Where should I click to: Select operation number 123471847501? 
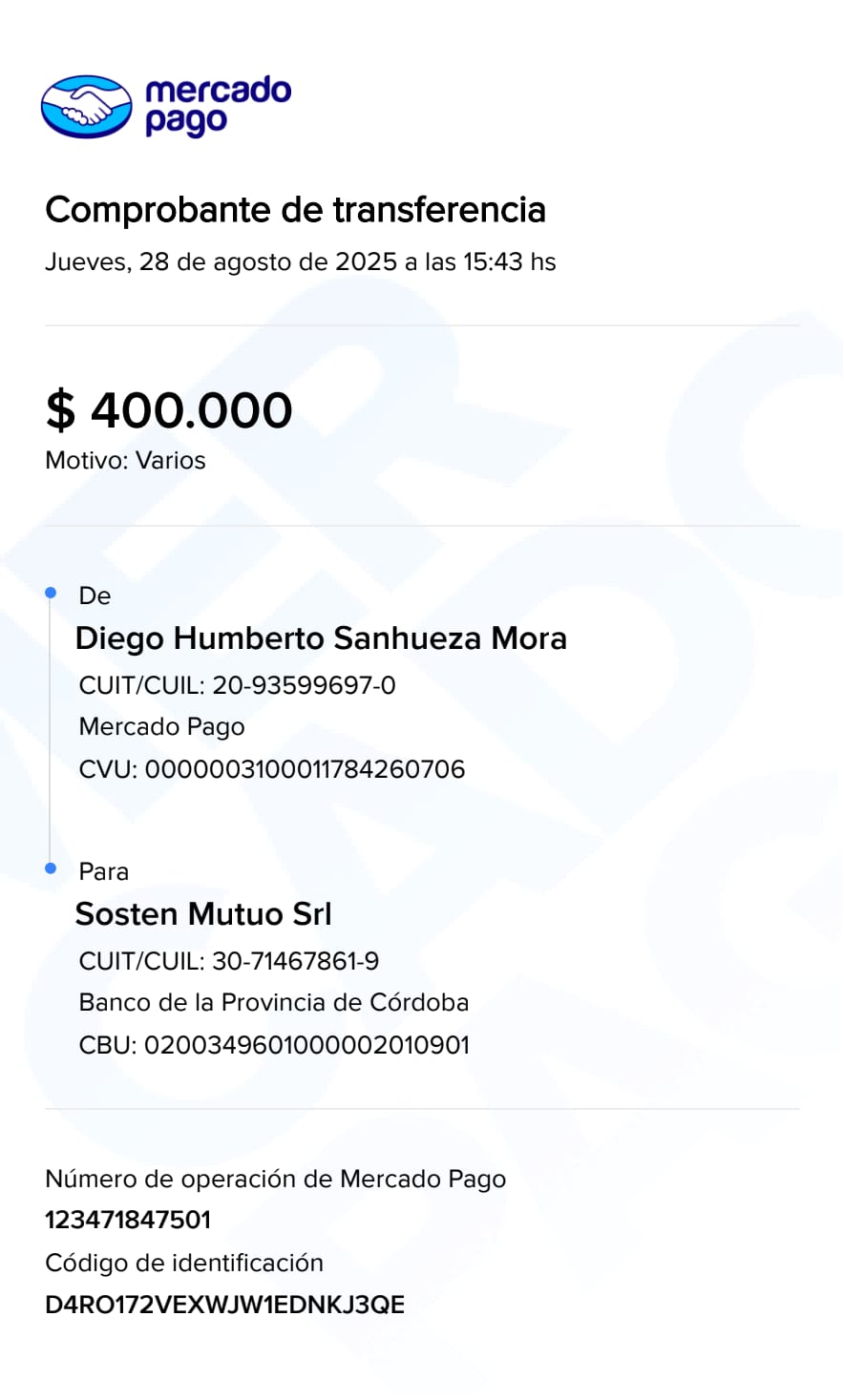(128, 1220)
